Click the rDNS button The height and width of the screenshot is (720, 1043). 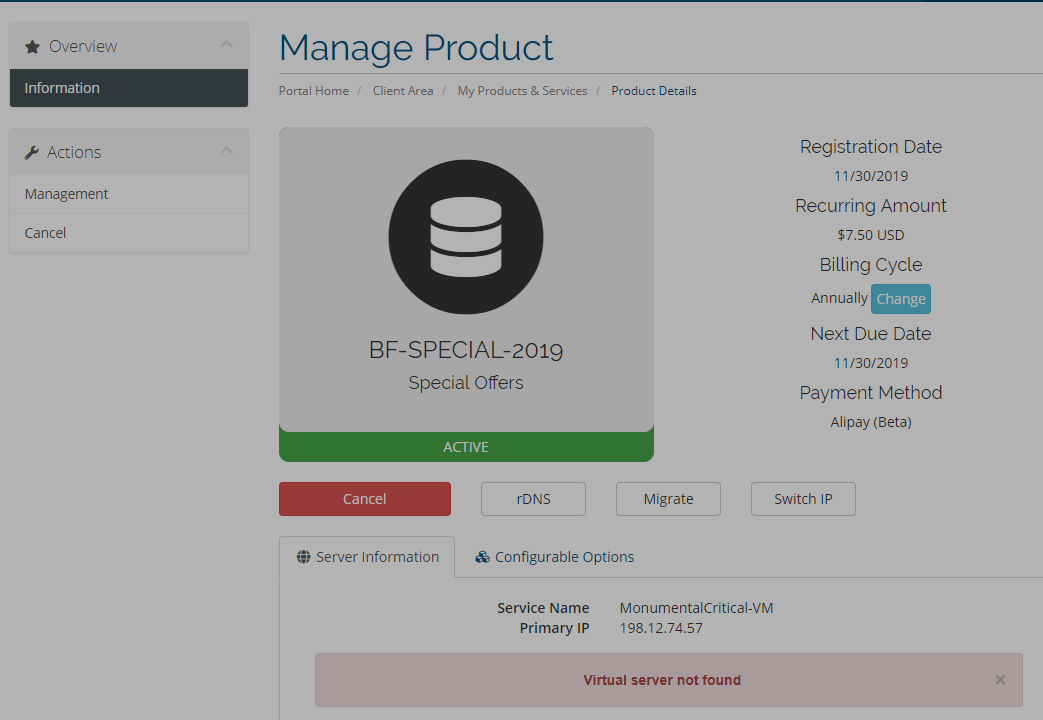click(x=533, y=499)
